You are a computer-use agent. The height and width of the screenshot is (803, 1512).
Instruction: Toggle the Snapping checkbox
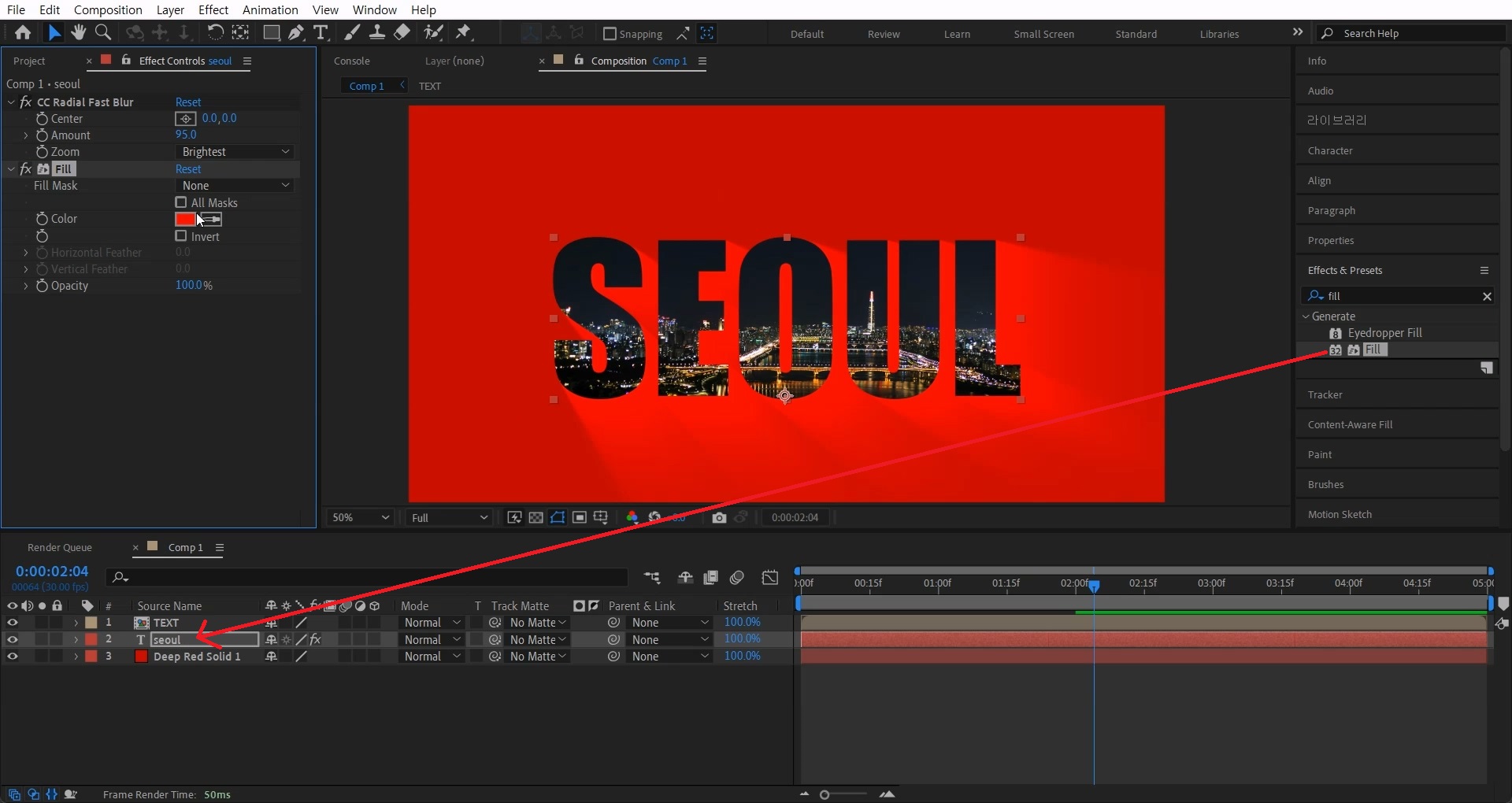click(609, 33)
